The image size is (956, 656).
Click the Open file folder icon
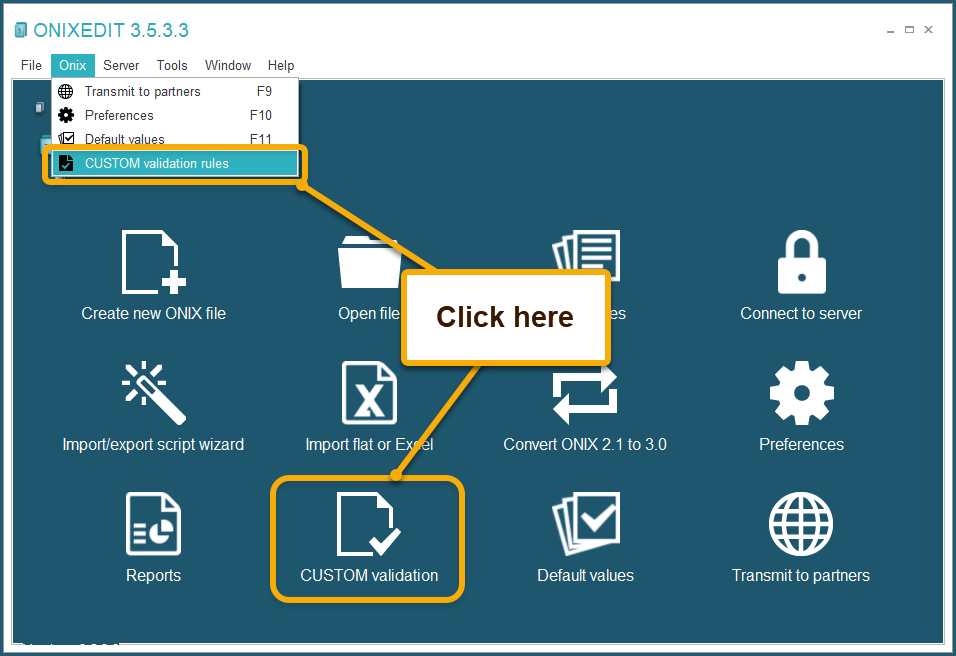[368, 262]
